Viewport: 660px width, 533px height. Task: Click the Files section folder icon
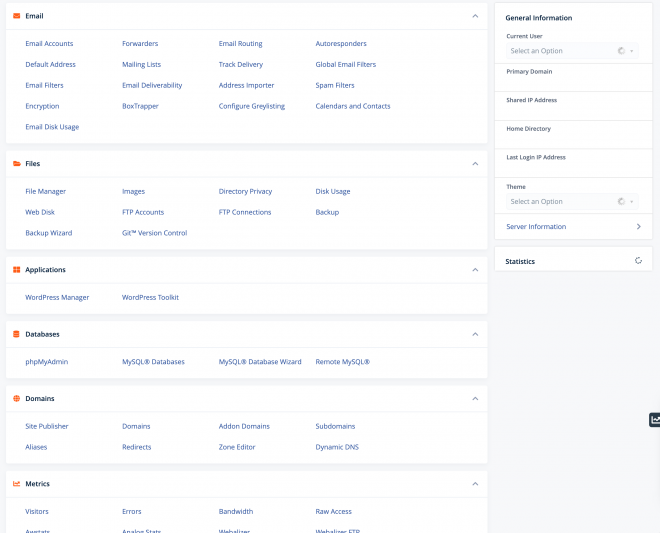[16, 164]
